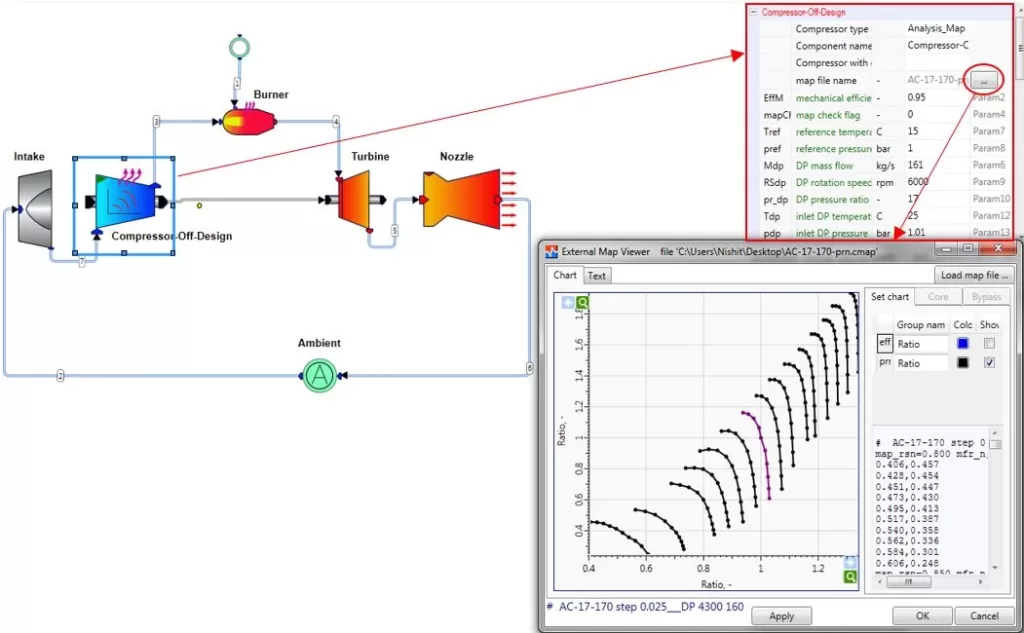Click the top-left pan icon in chart
Image resolution: width=1024 pixels, height=633 pixels.
(x=568, y=302)
